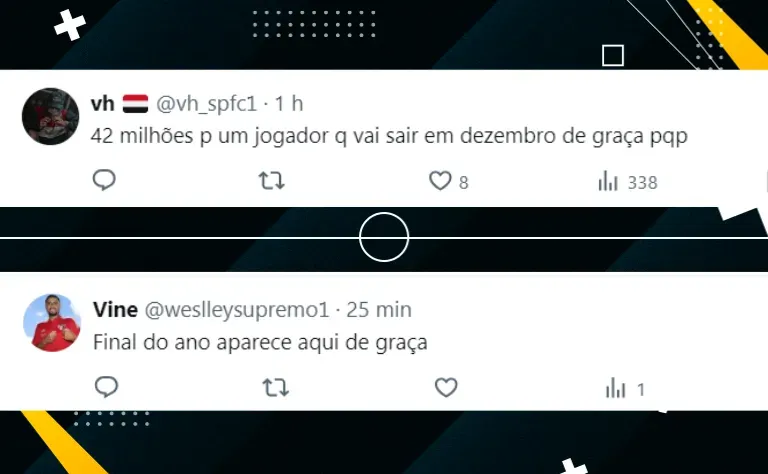Open the @weslleysupremo1 handle link
The image size is (768, 474).
(237, 310)
